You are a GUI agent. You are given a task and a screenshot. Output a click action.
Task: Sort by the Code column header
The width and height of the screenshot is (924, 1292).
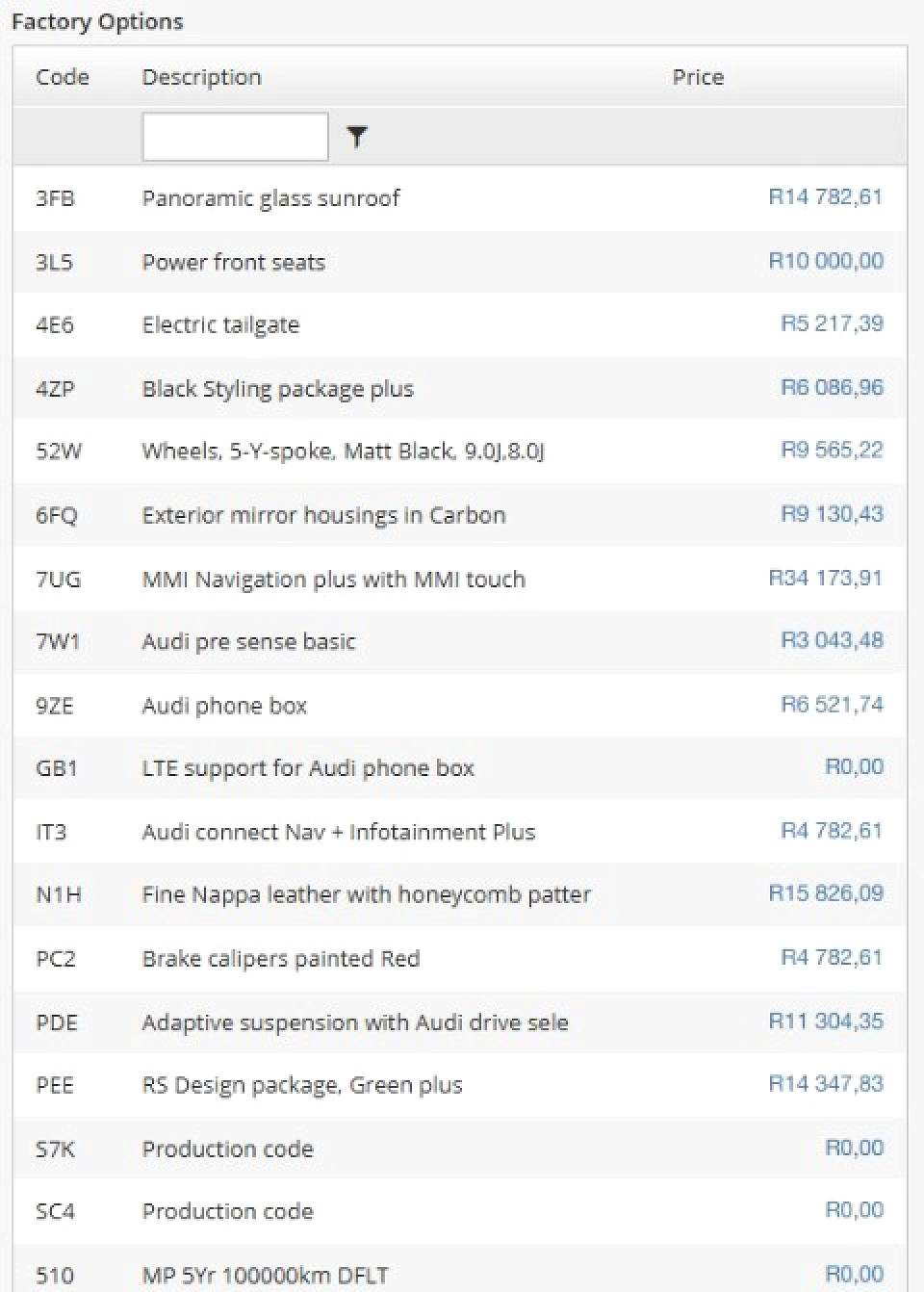click(63, 77)
